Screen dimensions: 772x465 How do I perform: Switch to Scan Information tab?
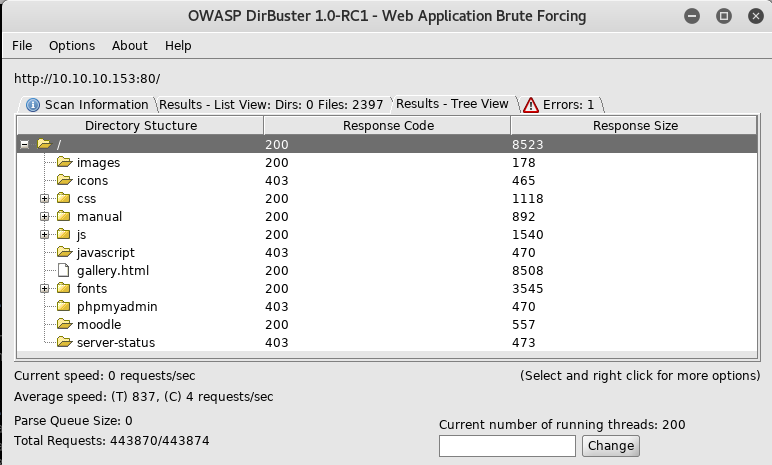[87, 104]
